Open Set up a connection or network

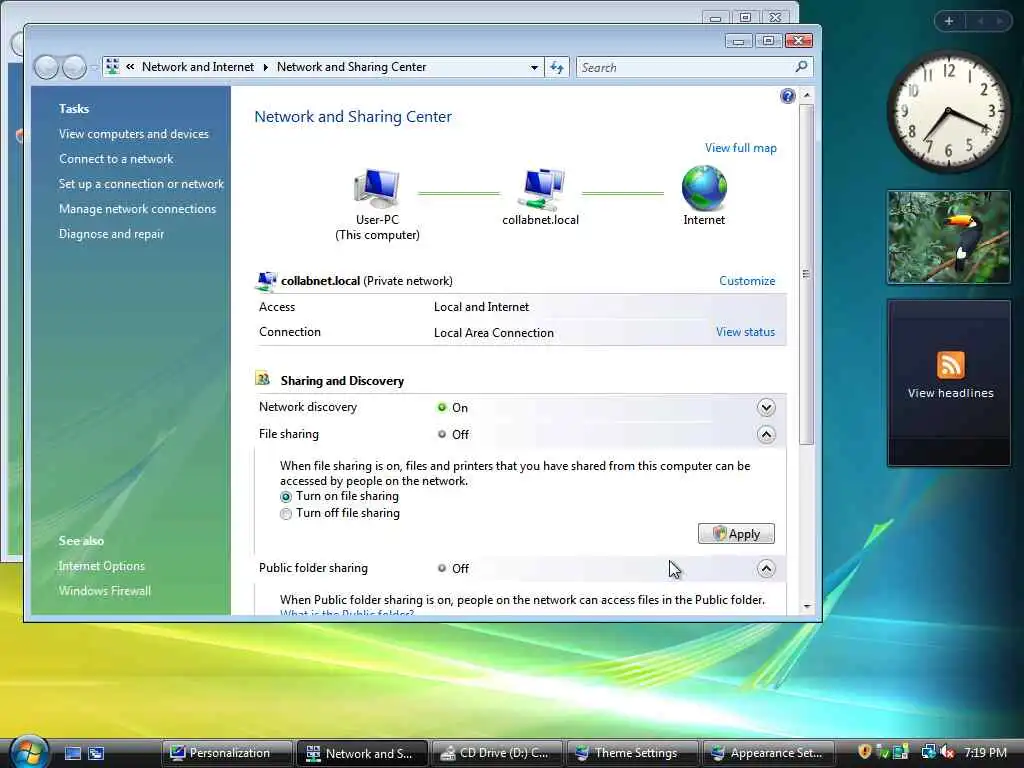pos(141,184)
